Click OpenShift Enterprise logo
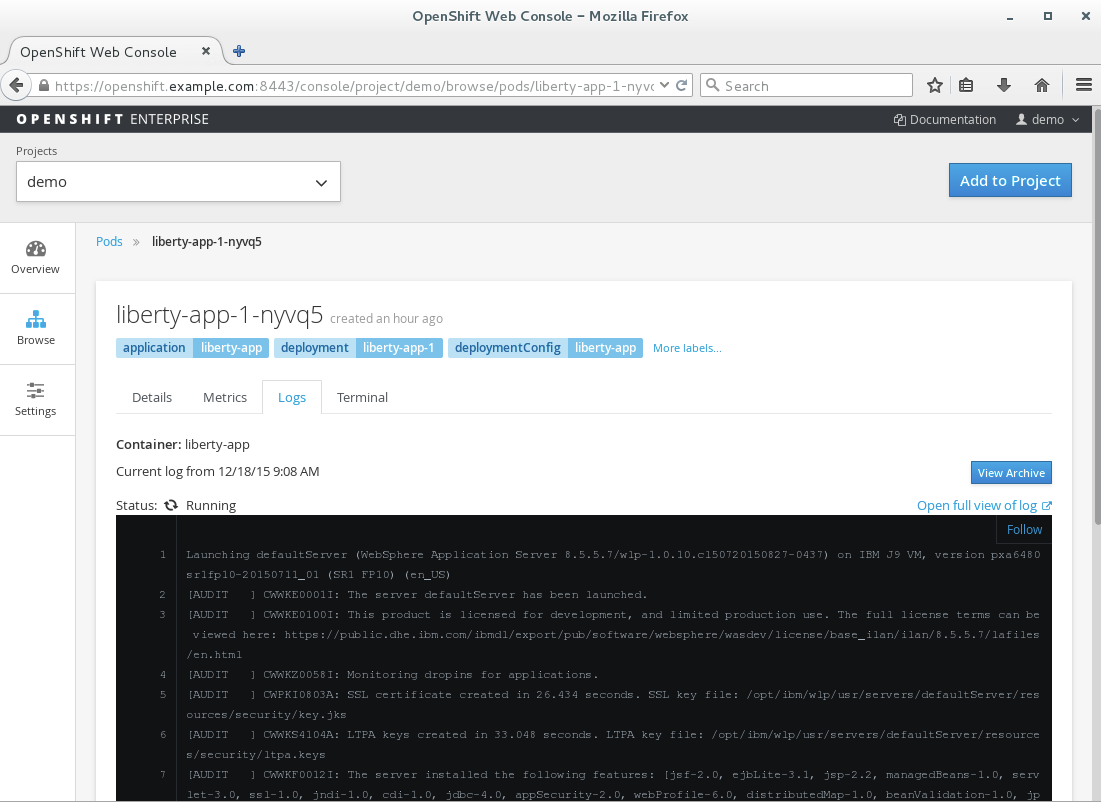The image size is (1101, 802). click(112, 119)
